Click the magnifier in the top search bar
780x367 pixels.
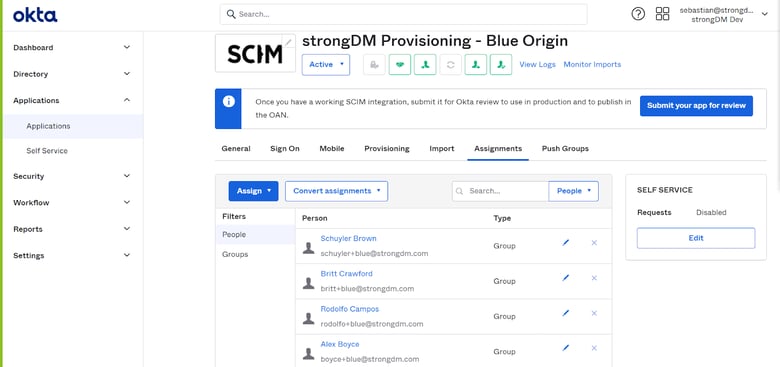231,14
